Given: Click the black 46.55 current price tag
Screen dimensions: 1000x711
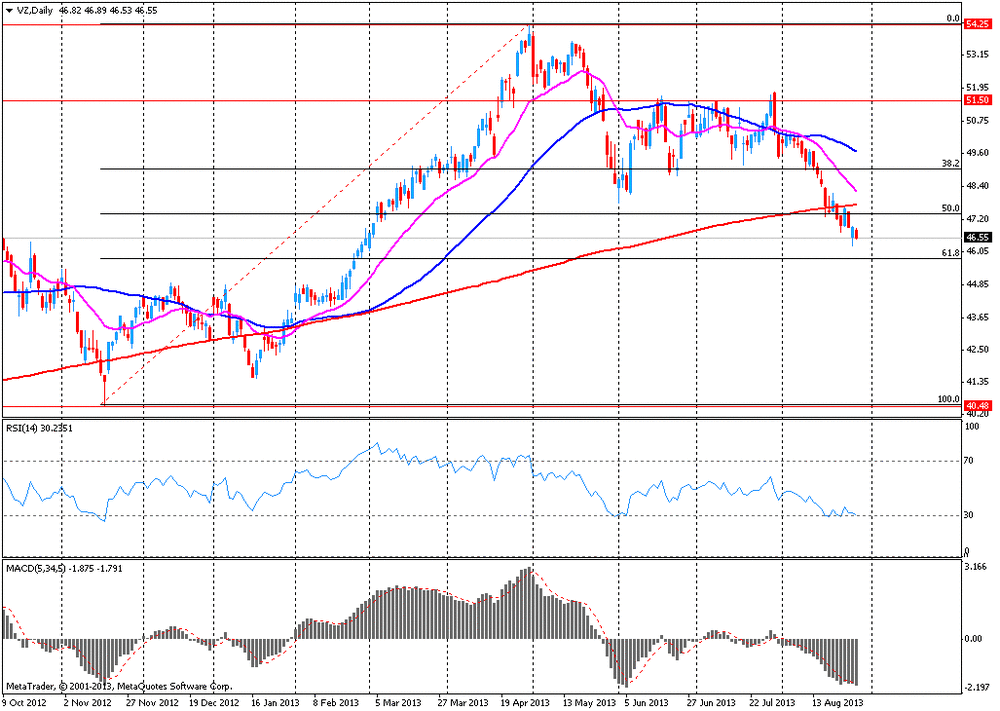Looking at the screenshot, I should tap(977, 237).
